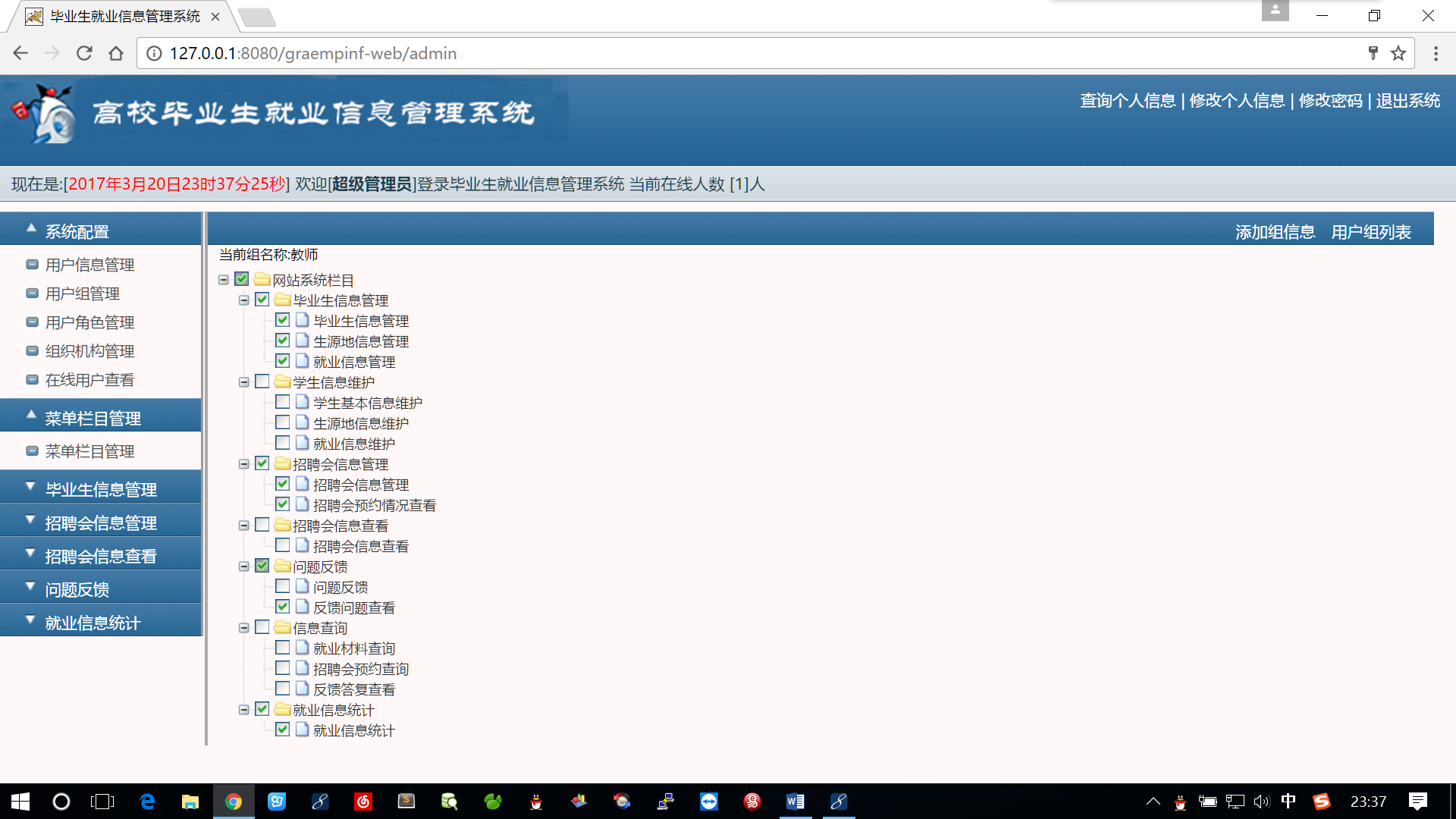Click the browser reload icon

coord(84,53)
